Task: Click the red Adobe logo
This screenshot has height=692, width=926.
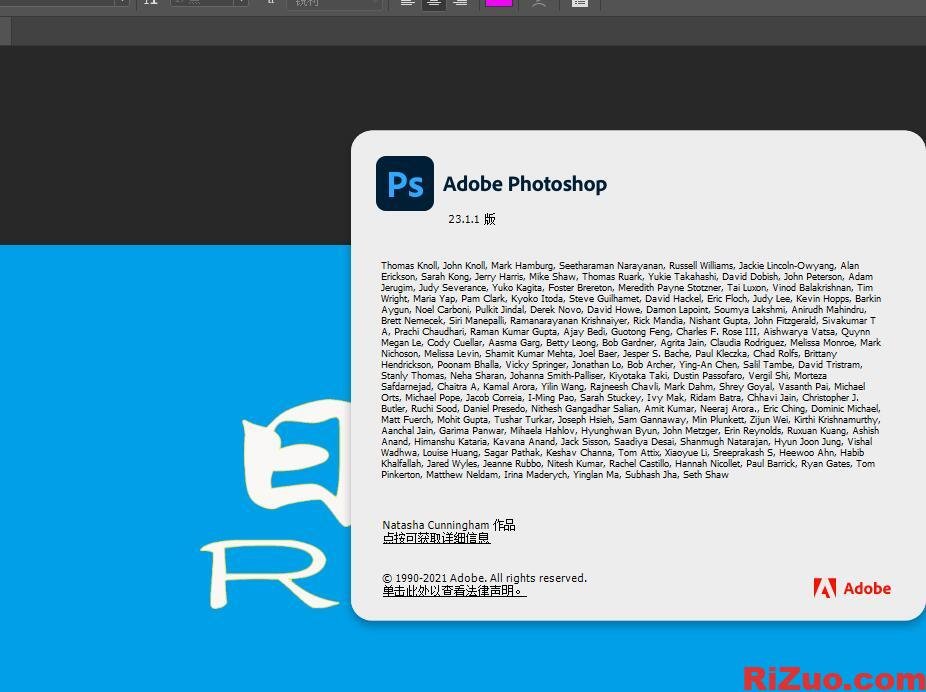Action: click(852, 588)
